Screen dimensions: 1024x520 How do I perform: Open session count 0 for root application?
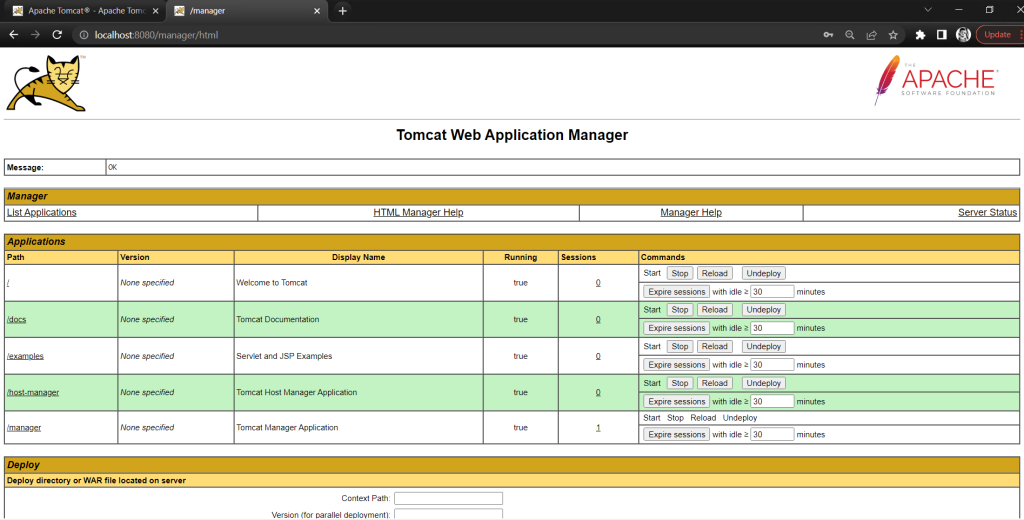pyautogui.click(x=598, y=283)
